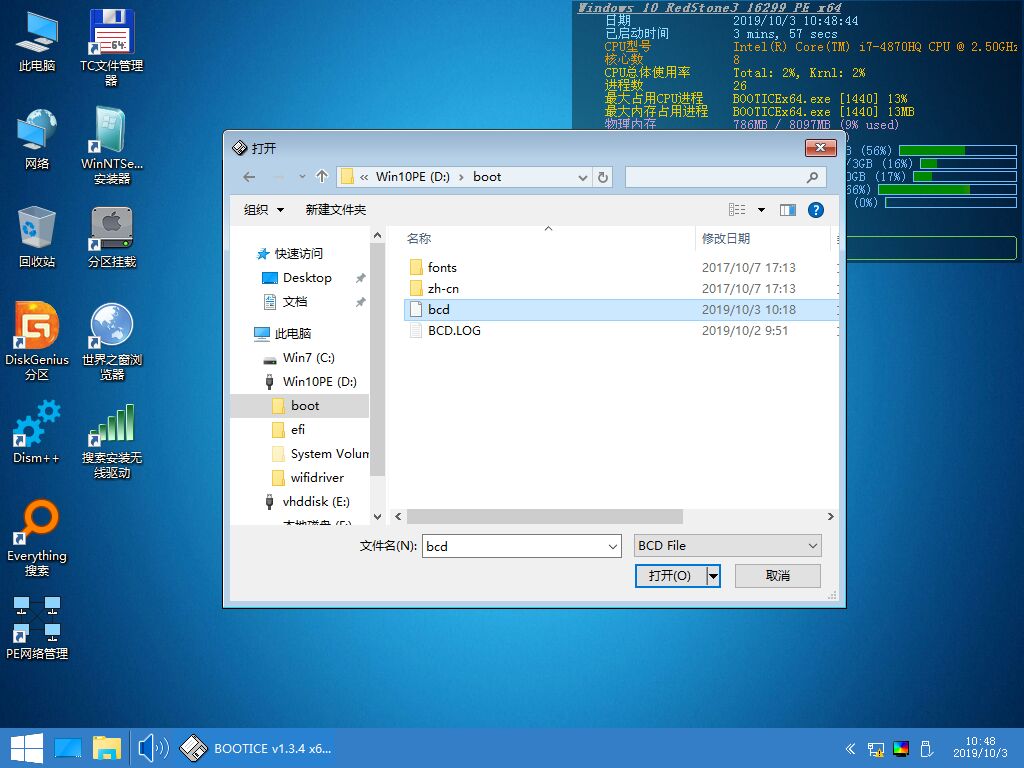This screenshot has width=1024, height=768.
Task: Open the 打开 button split arrow
Action: point(713,575)
